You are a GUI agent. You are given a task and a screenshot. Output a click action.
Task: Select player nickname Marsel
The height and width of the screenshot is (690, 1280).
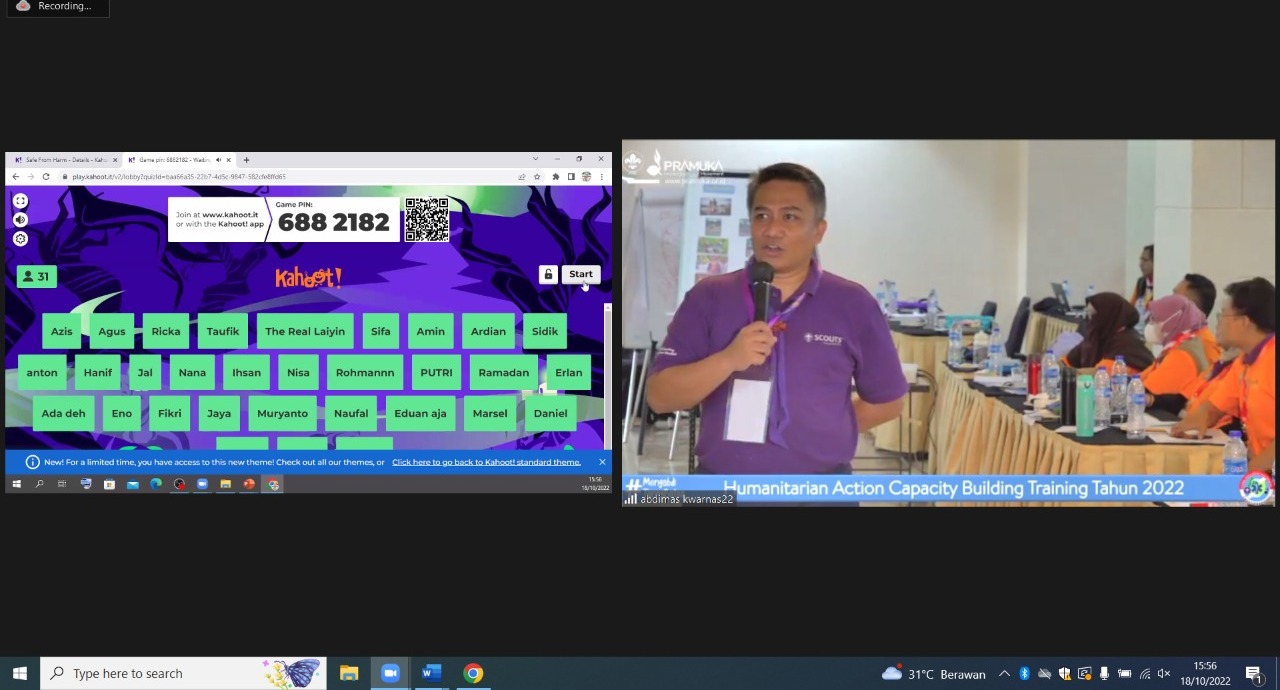point(490,413)
